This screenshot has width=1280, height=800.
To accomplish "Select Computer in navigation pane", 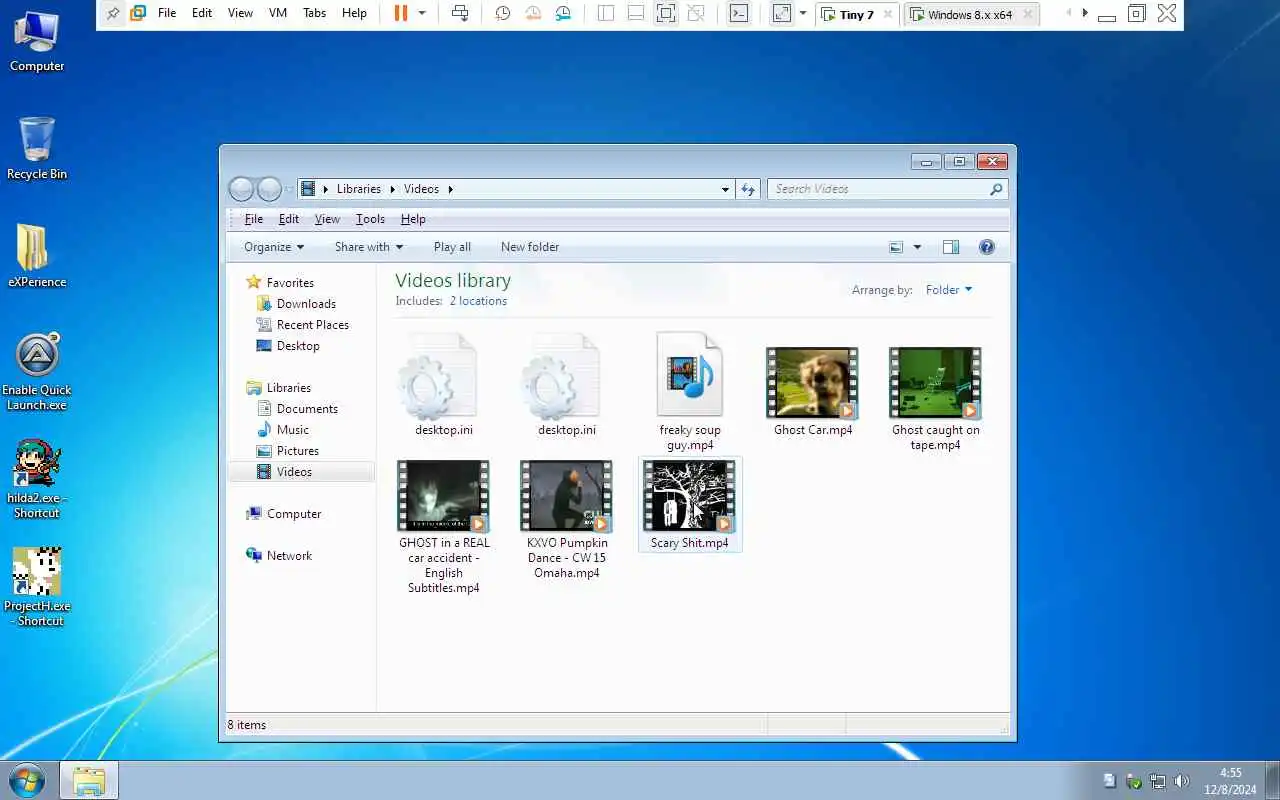I will [x=294, y=514].
